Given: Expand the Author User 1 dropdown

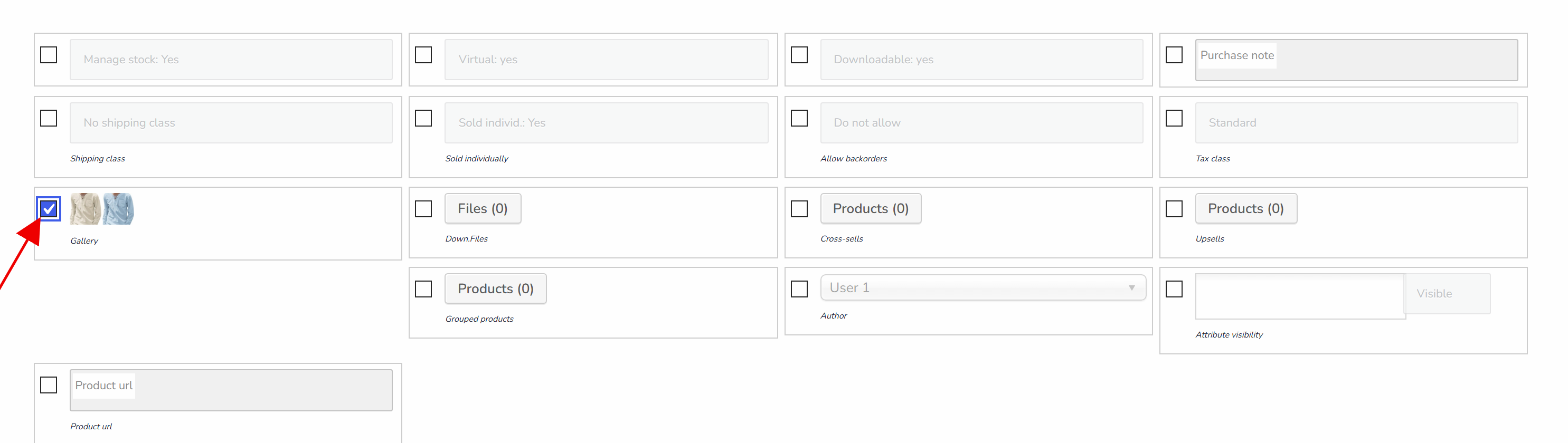Looking at the screenshot, I should coord(983,288).
